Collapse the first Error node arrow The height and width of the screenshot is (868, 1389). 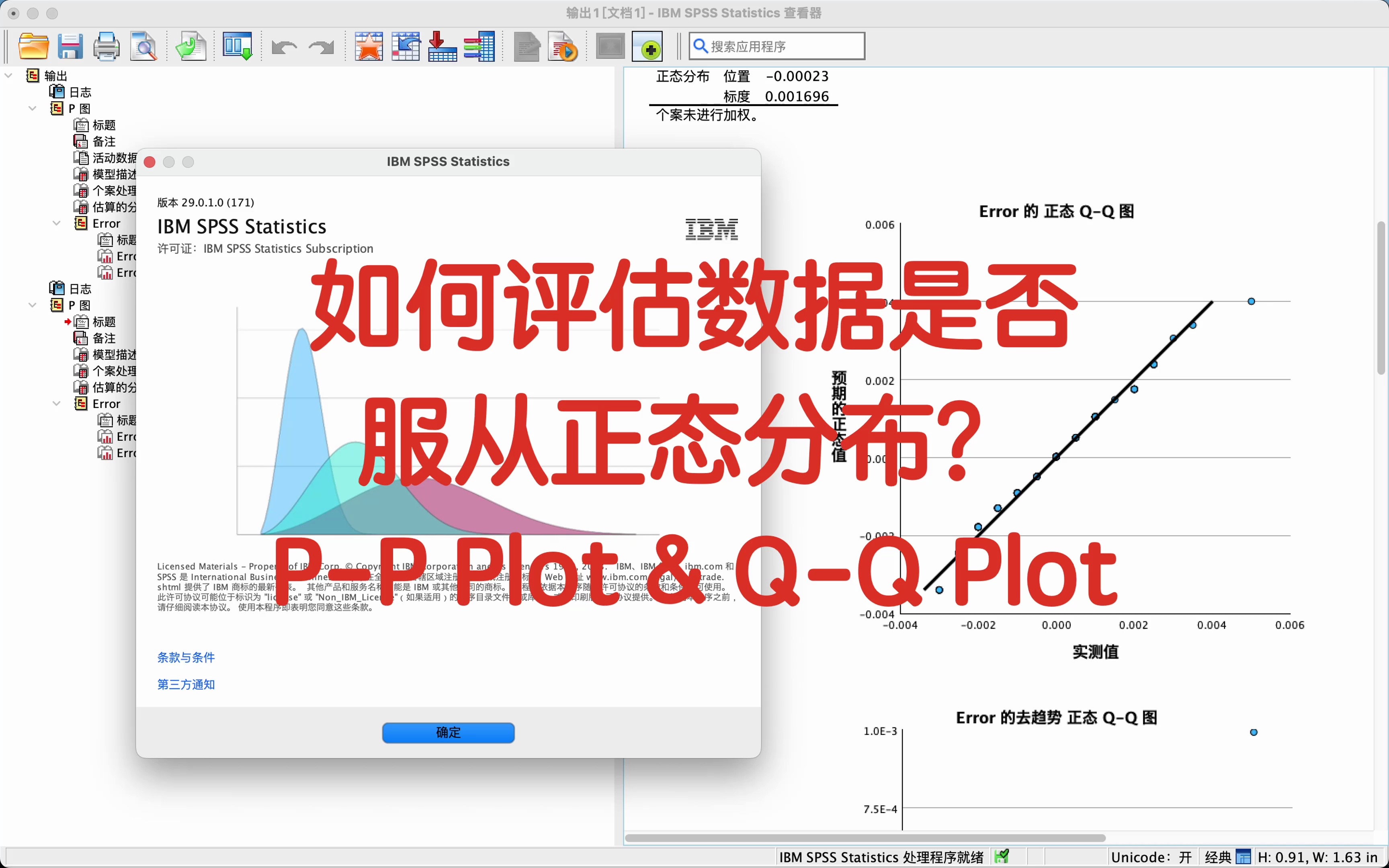click(57, 223)
